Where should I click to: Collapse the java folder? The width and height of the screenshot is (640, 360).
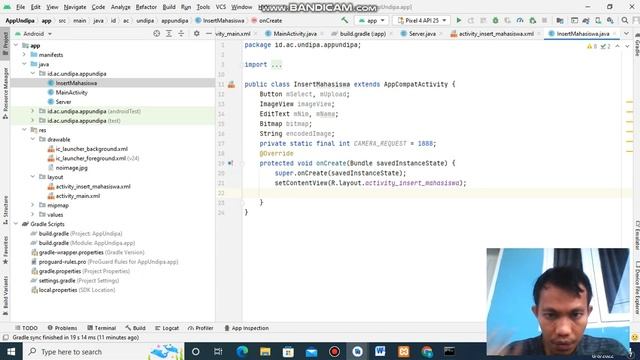coord(24,64)
